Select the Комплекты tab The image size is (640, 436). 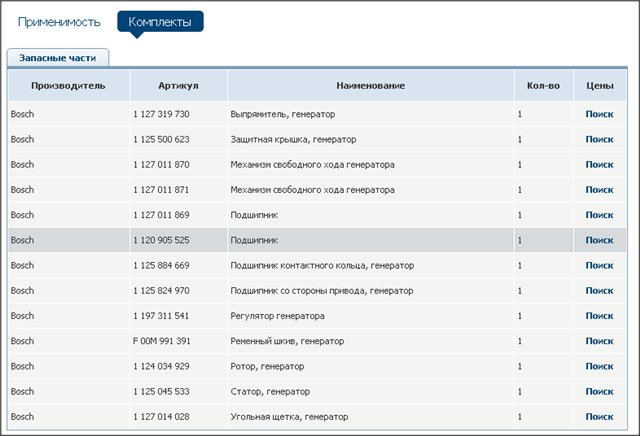click(x=160, y=21)
